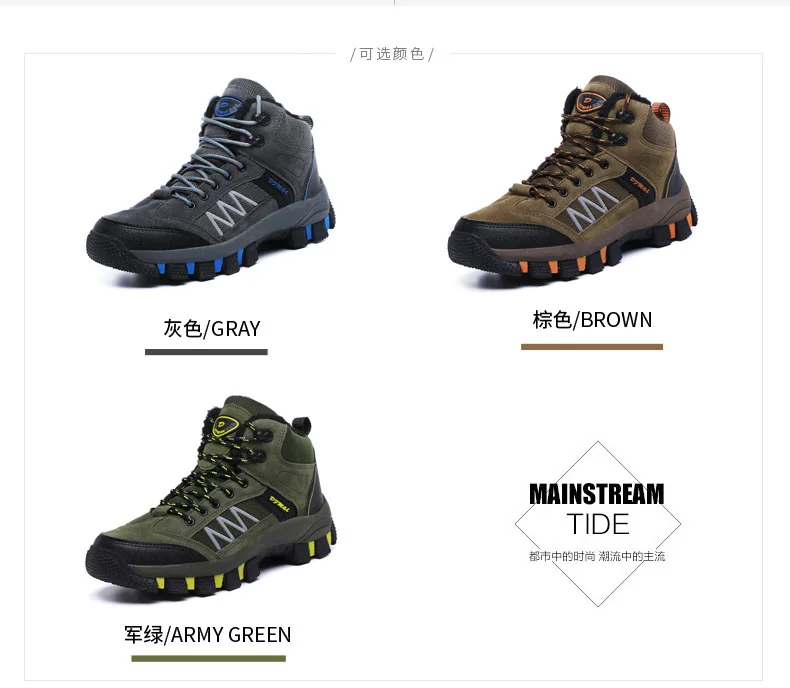The image size is (790, 688).
Task: Click the 可选颜色 section heading
Action: (x=392, y=54)
